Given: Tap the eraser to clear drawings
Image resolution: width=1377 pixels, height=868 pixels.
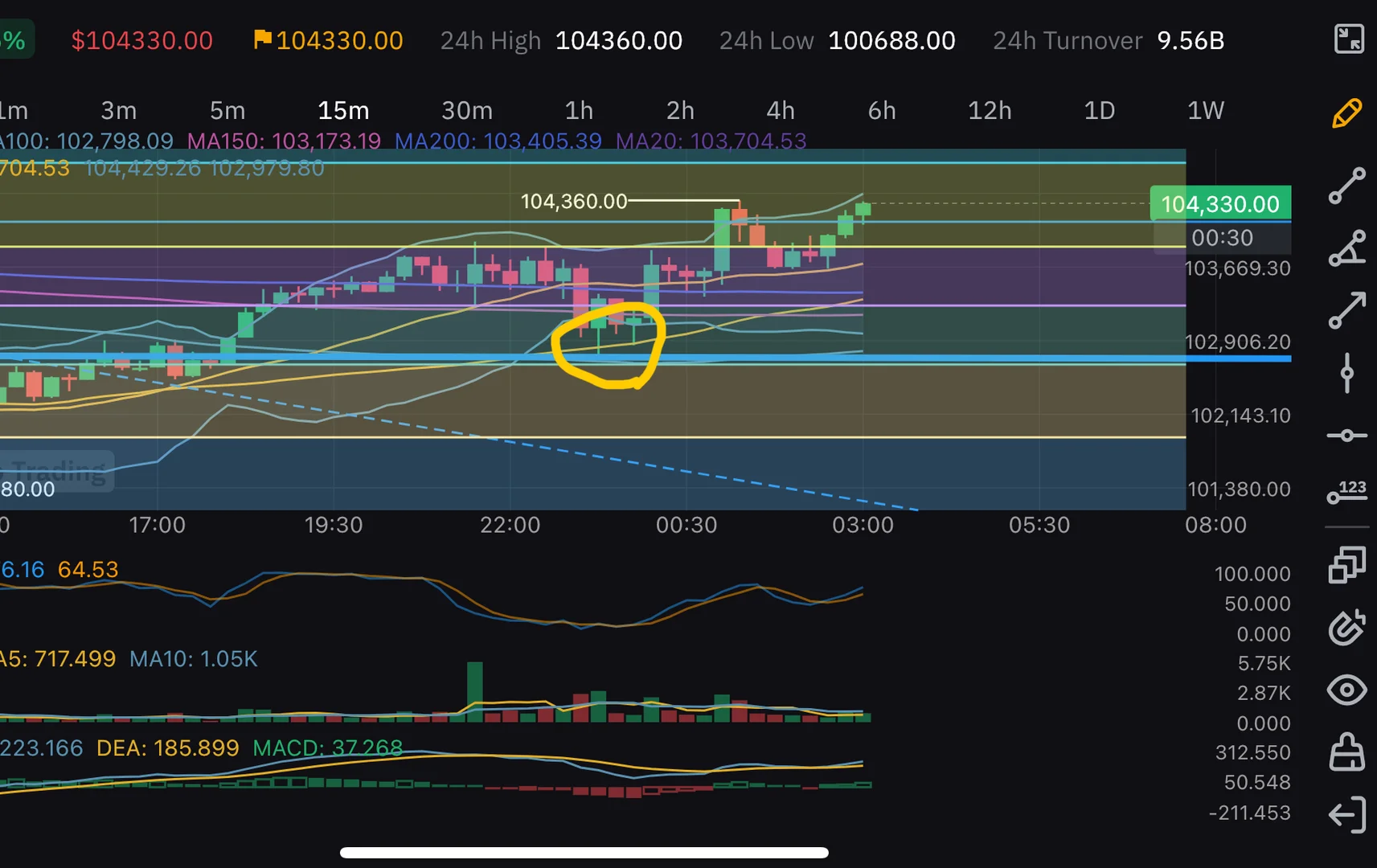Looking at the screenshot, I should point(1347,752).
